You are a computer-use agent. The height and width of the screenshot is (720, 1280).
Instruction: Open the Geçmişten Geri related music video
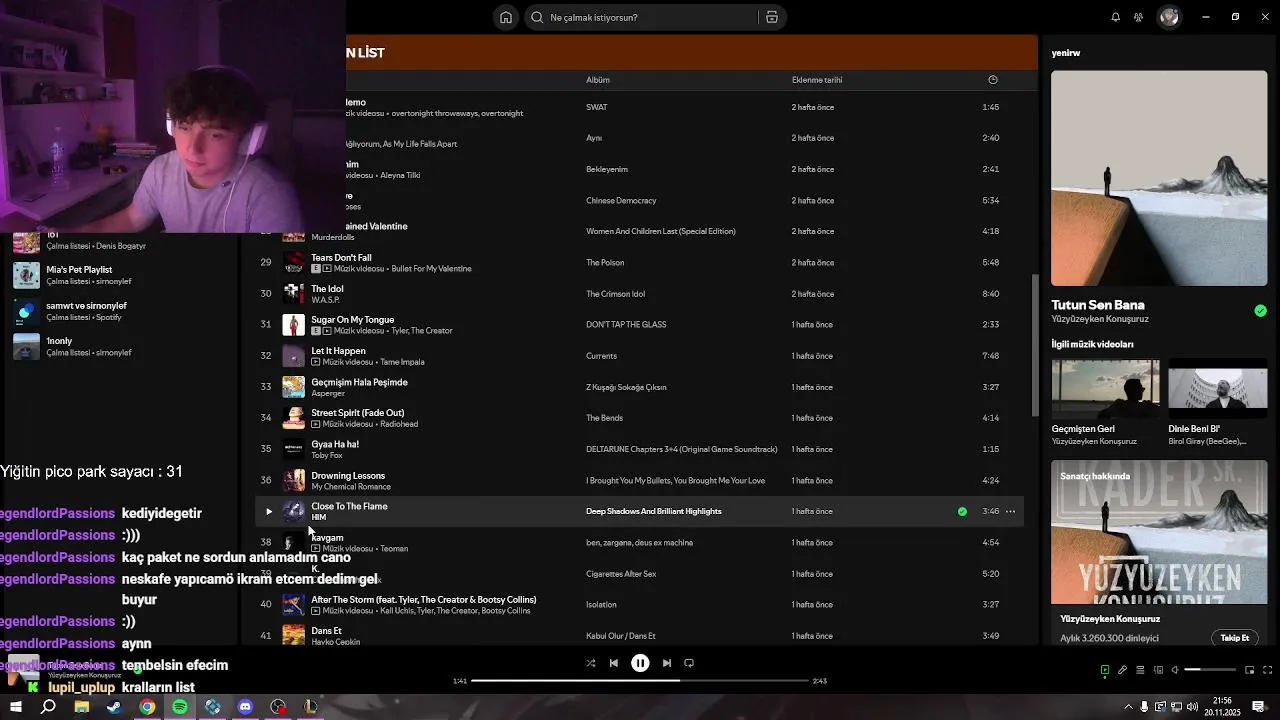pos(1105,402)
